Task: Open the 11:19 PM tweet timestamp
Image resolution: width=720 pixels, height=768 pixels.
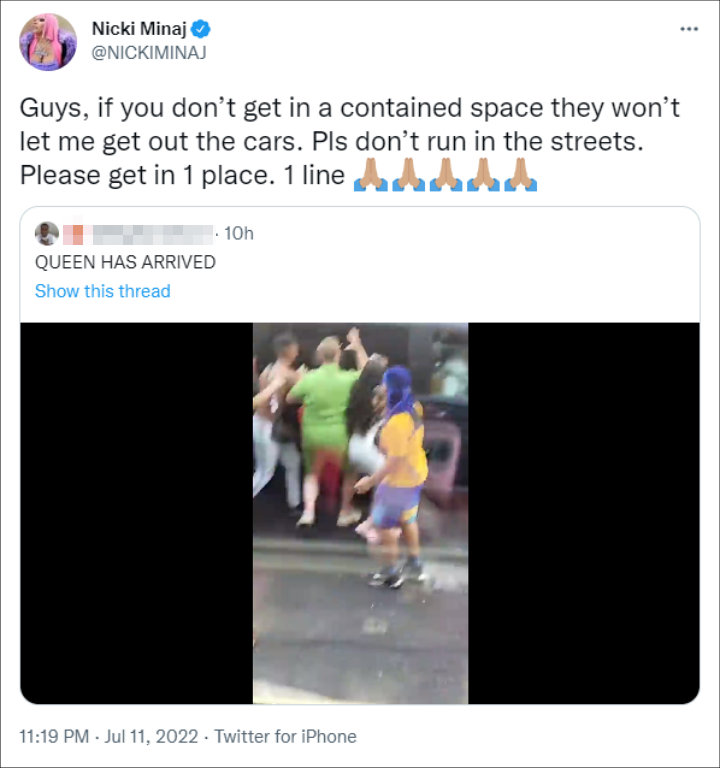Action: point(54,736)
